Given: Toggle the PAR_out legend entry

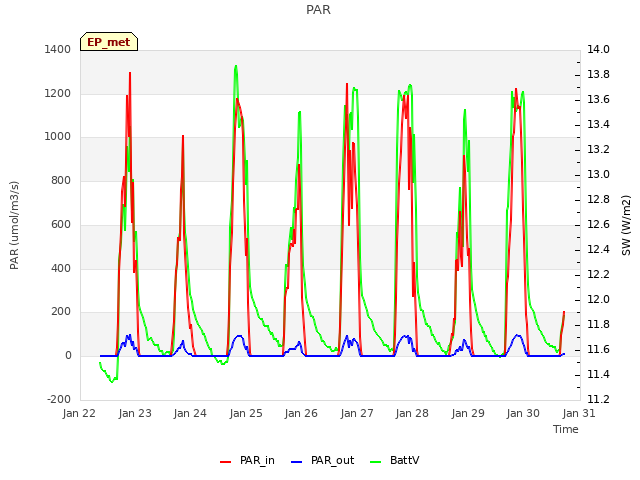Looking at the screenshot, I should [x=322, y=460].
